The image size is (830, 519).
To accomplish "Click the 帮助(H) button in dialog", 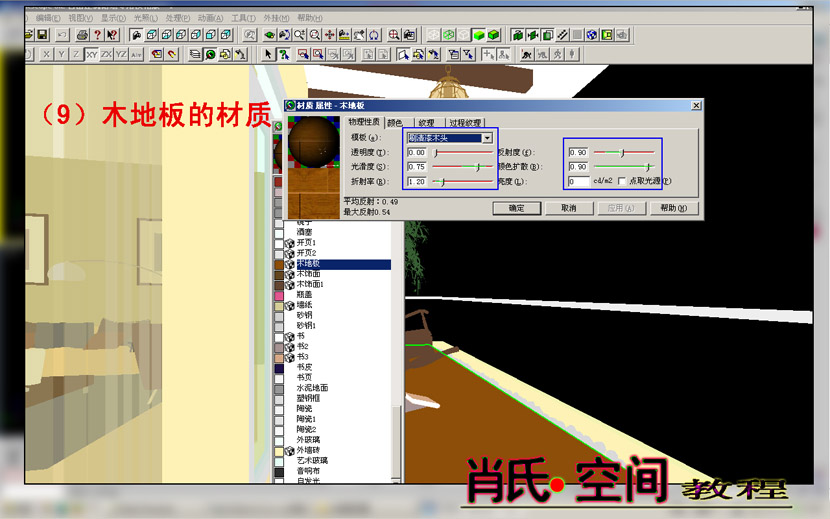I will 674,208.
